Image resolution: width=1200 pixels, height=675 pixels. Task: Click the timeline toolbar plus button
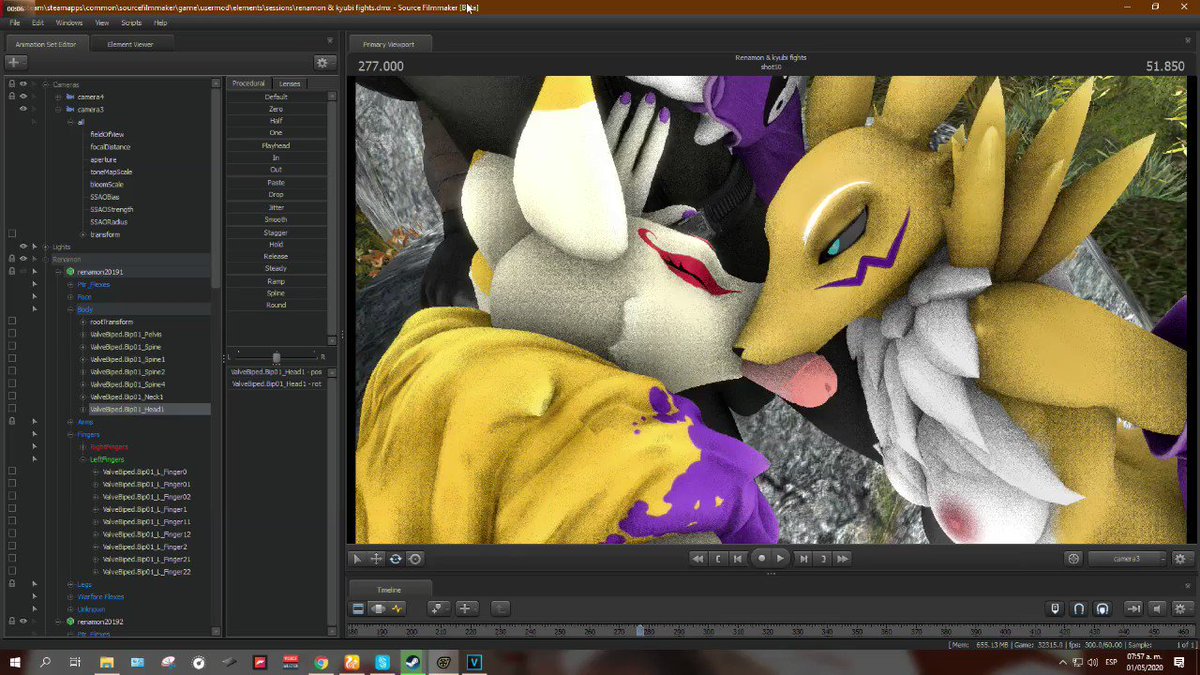[x=466, y=608]
